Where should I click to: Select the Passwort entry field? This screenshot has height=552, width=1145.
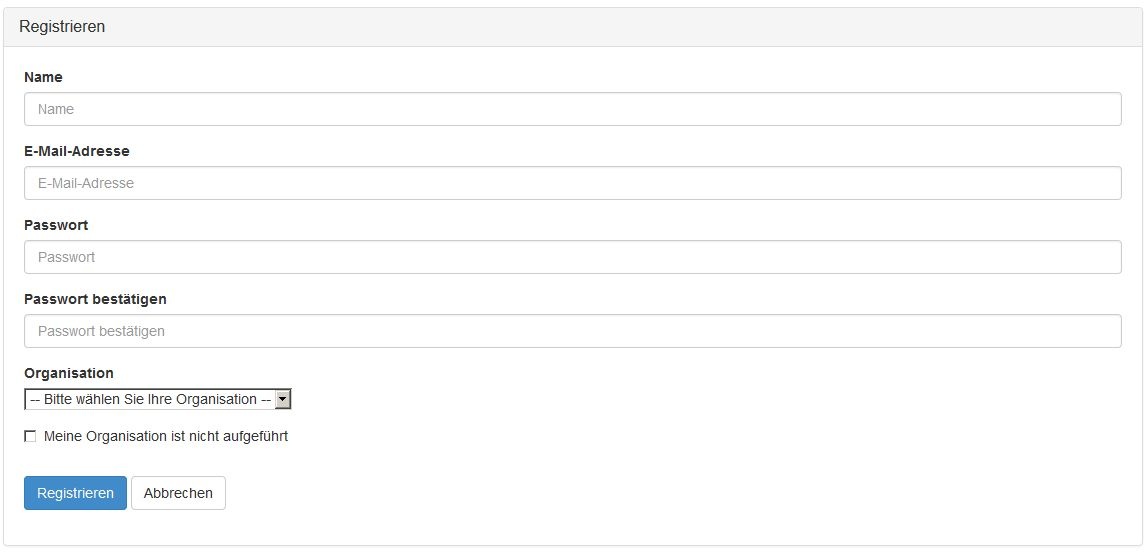[x=572, y=257]
